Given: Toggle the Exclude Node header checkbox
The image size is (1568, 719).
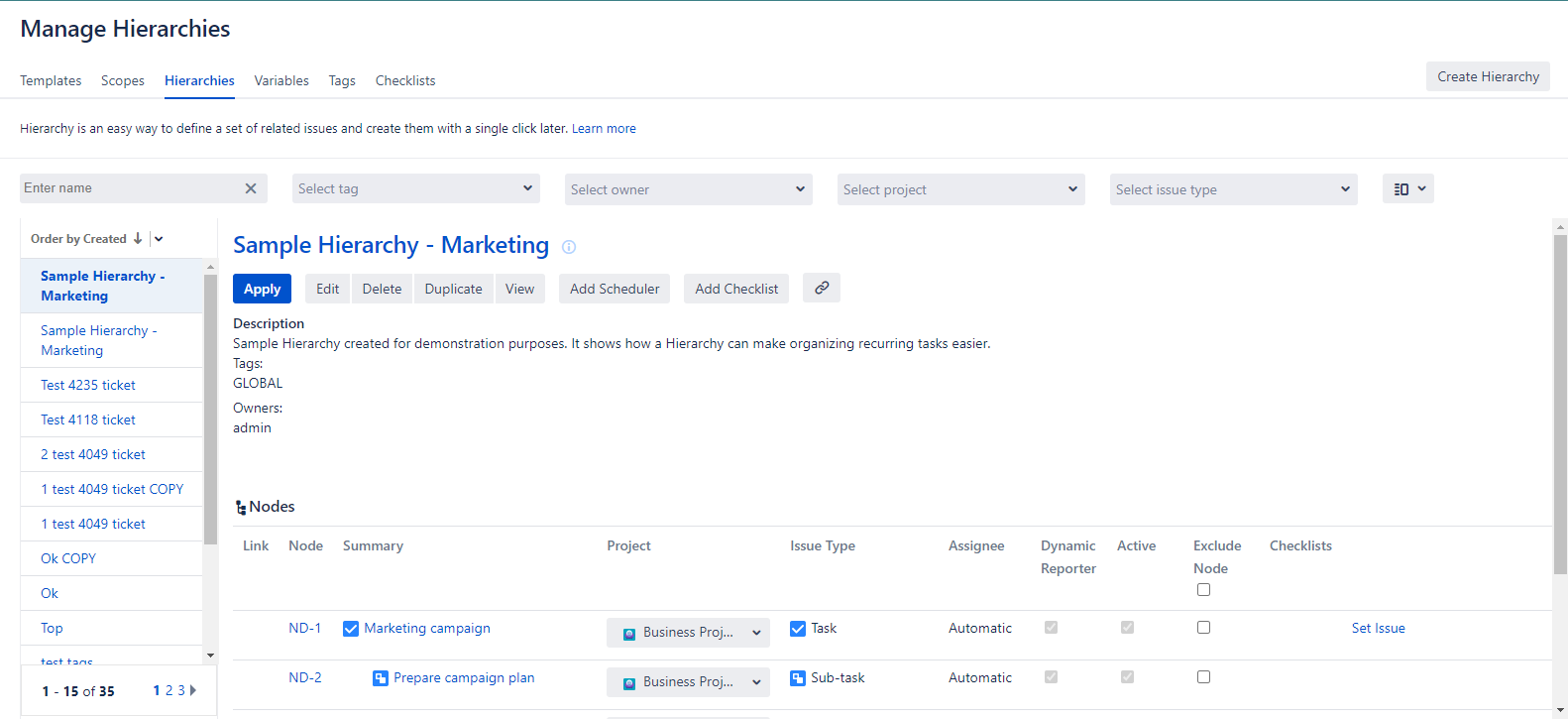Looking at the screenshot, I should (1203, 590).
